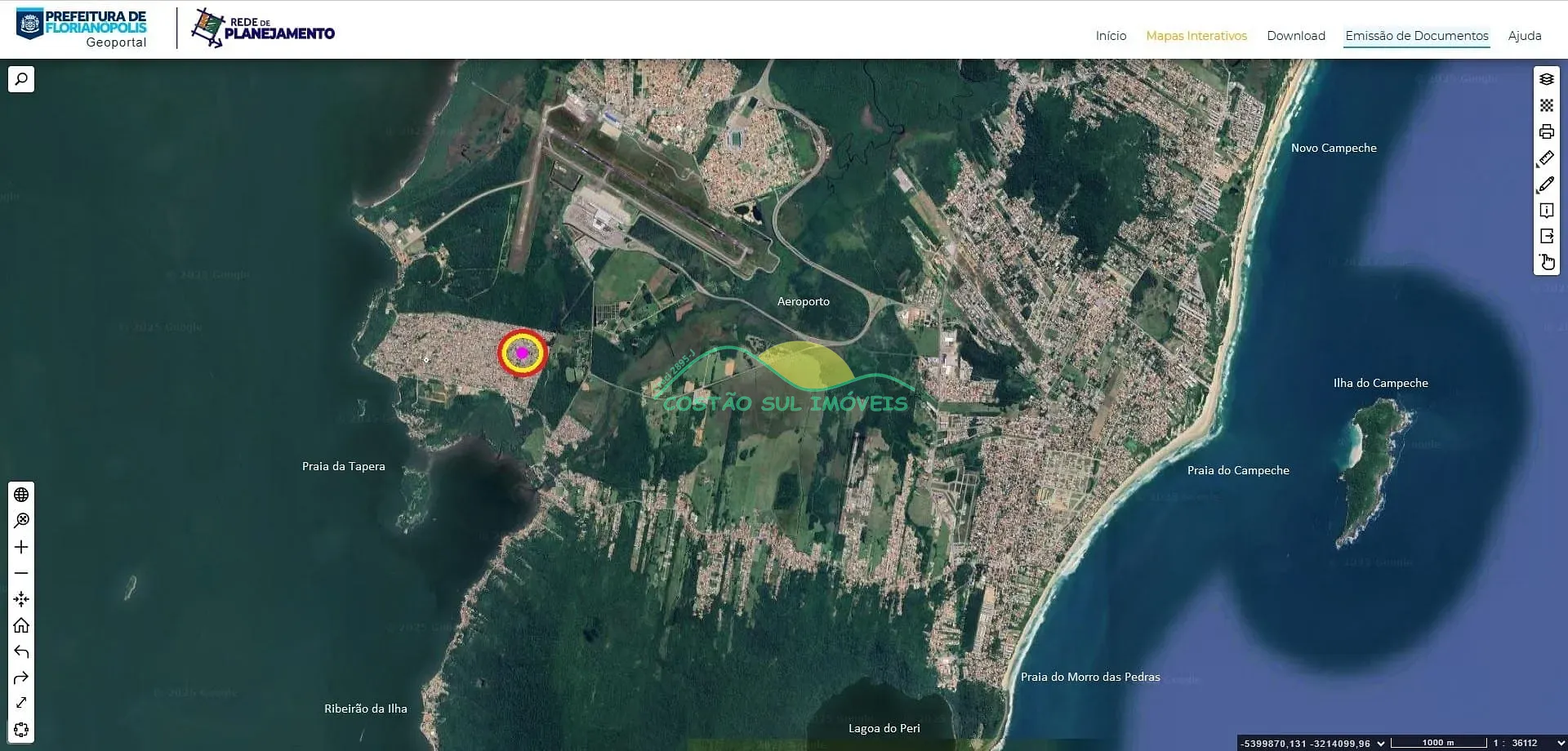Activate the pointing hand select tool
Viewport: 1568px width, 751px height.
point(1546,262)
